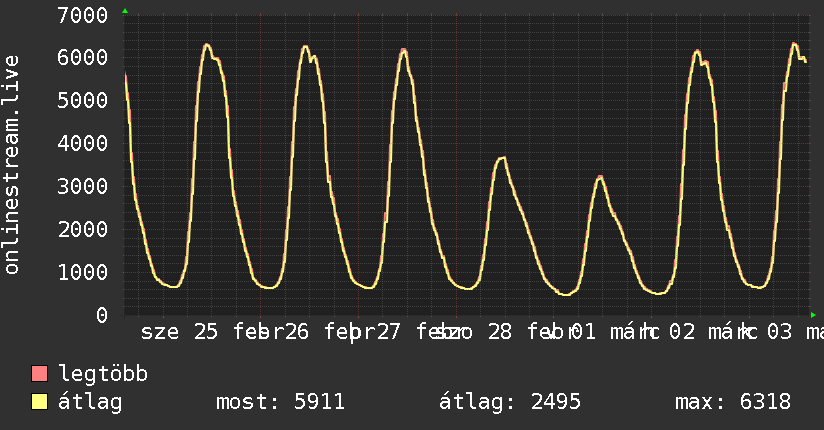Click the átlag legend label beside yellow swatch

tap(90, 403)
